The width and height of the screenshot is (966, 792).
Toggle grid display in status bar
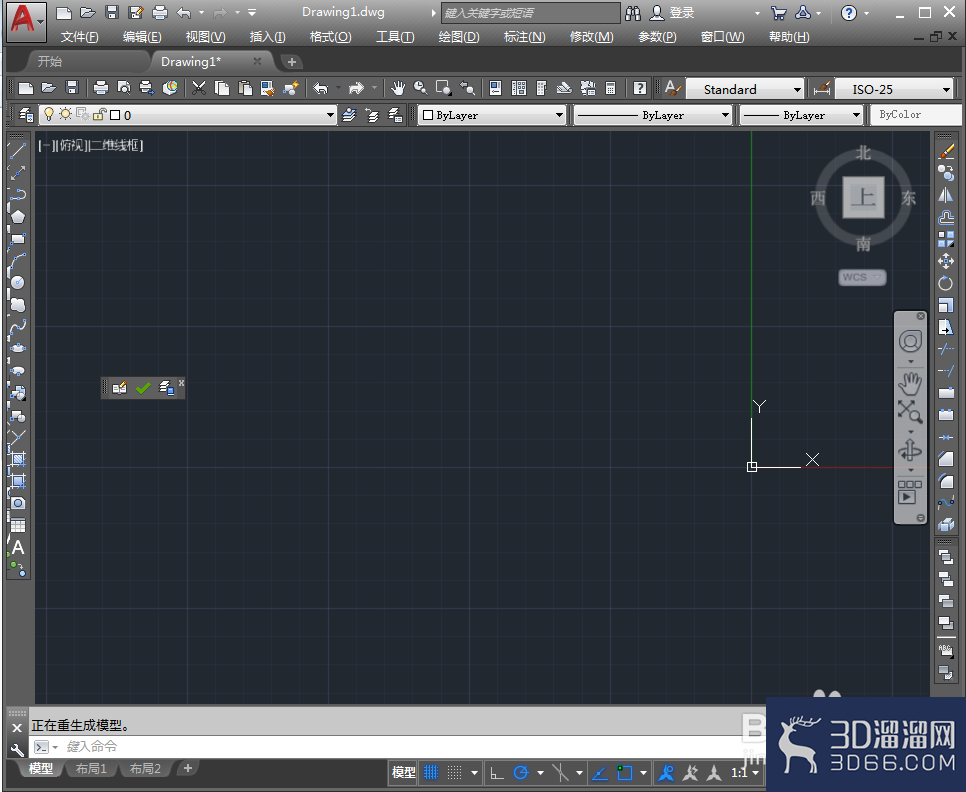(x=431, y=772)
